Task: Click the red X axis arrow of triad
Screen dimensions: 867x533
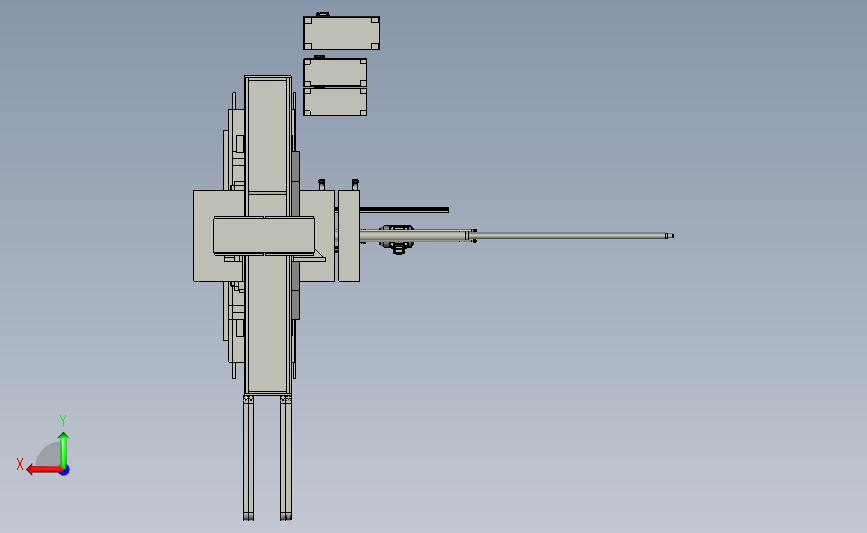Action: pyautogui.click(x=43, y=470)
